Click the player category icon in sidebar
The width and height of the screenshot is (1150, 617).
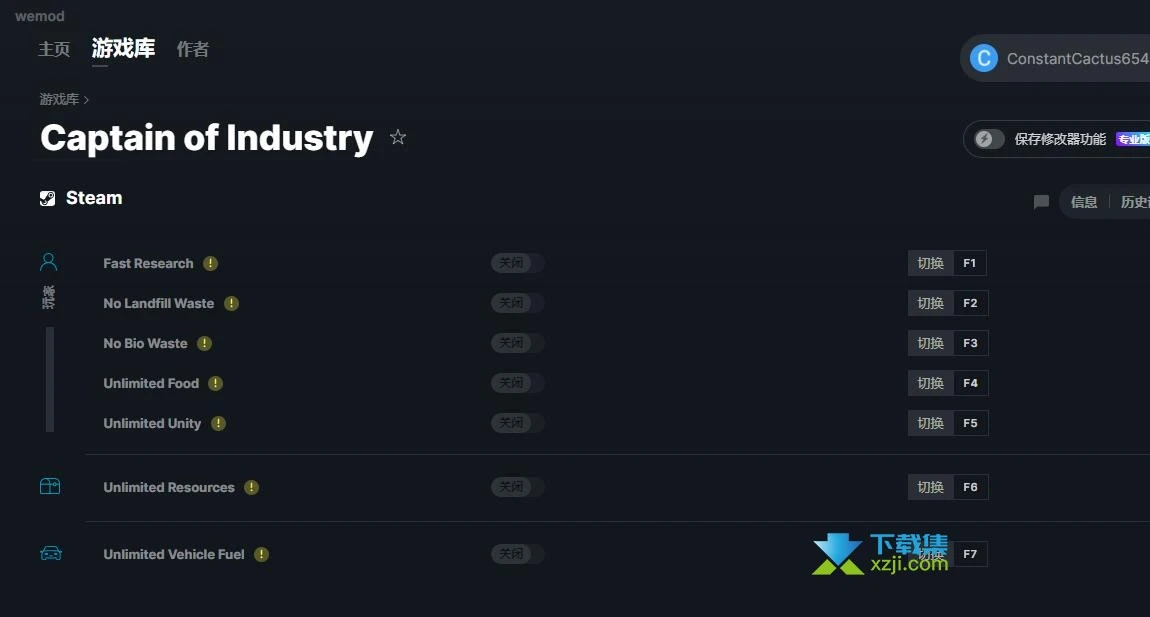[x=49, y=262]
